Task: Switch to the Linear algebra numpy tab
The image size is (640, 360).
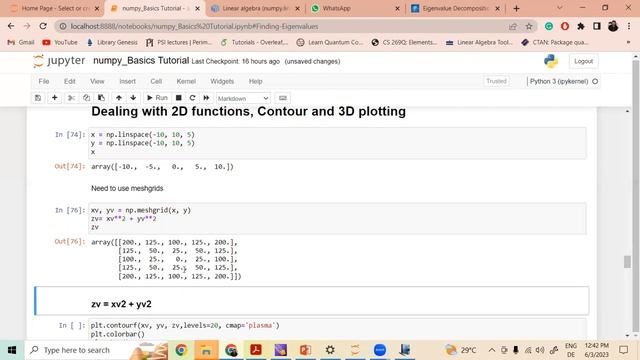Action: [x=256, y=8]
